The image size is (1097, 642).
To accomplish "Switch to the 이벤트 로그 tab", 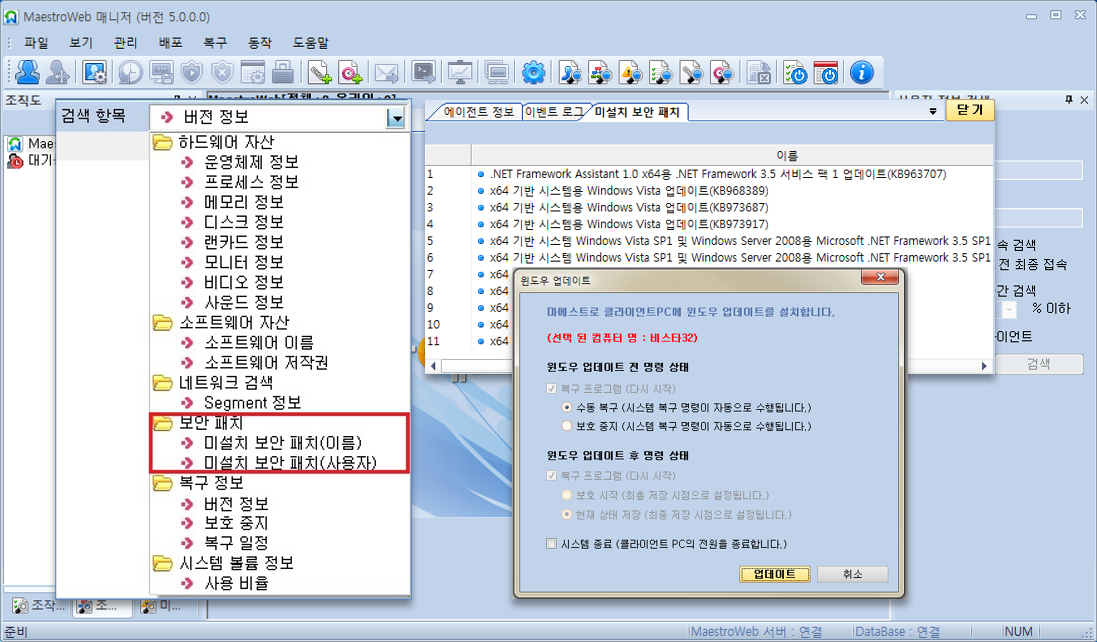I will (552, 112).
